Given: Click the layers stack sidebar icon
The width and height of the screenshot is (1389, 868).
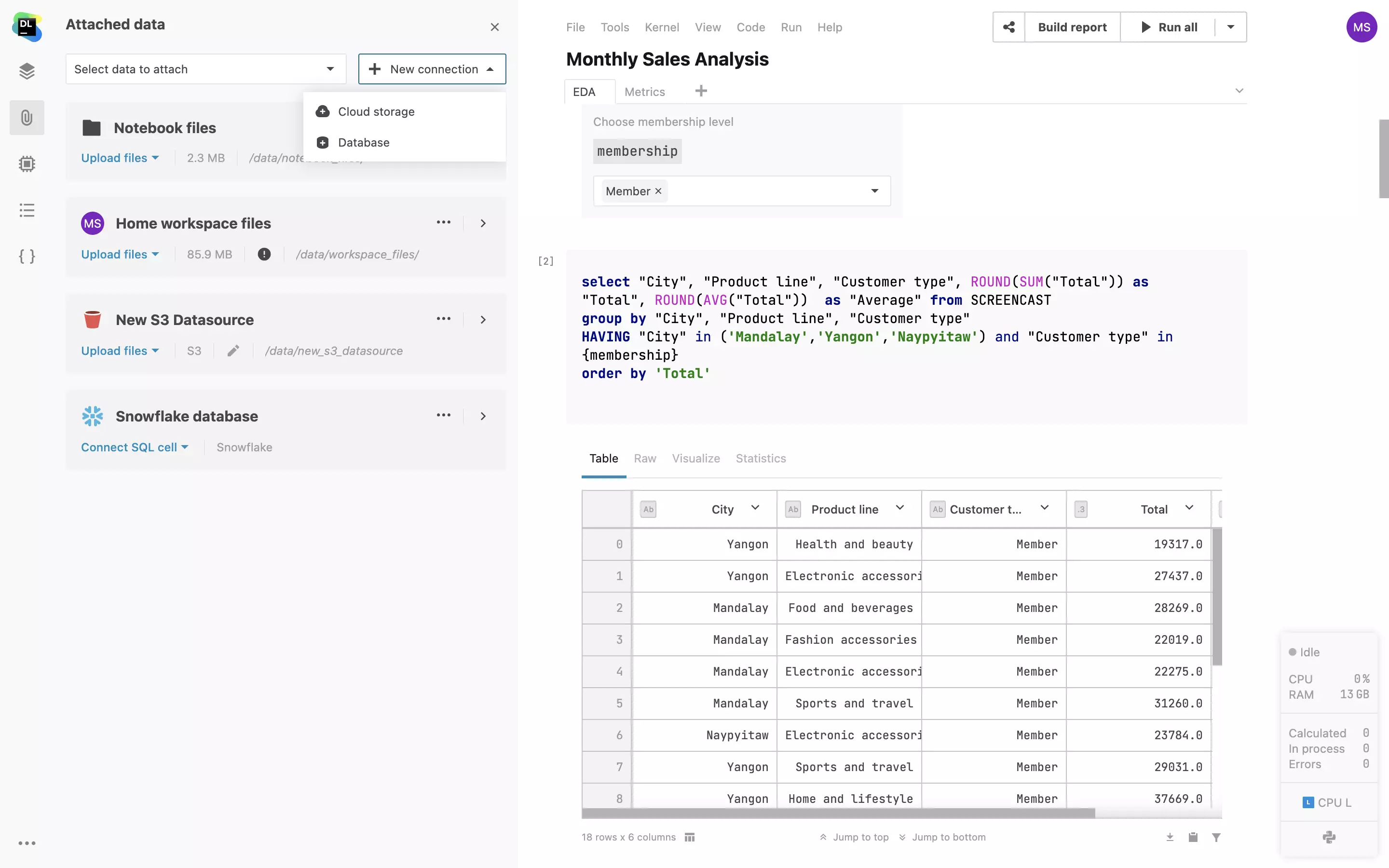Looking at the screenshot, I should pyautogui.click(x=27, y=71).
